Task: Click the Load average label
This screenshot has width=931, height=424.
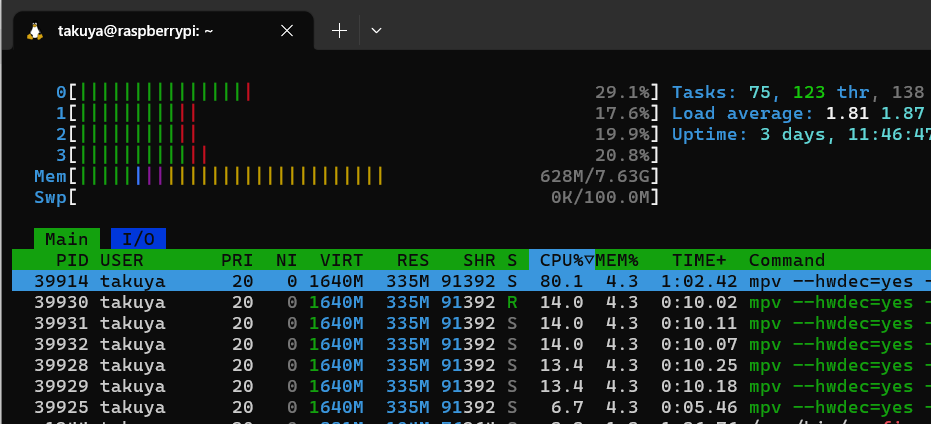Action: coord(743,113)
